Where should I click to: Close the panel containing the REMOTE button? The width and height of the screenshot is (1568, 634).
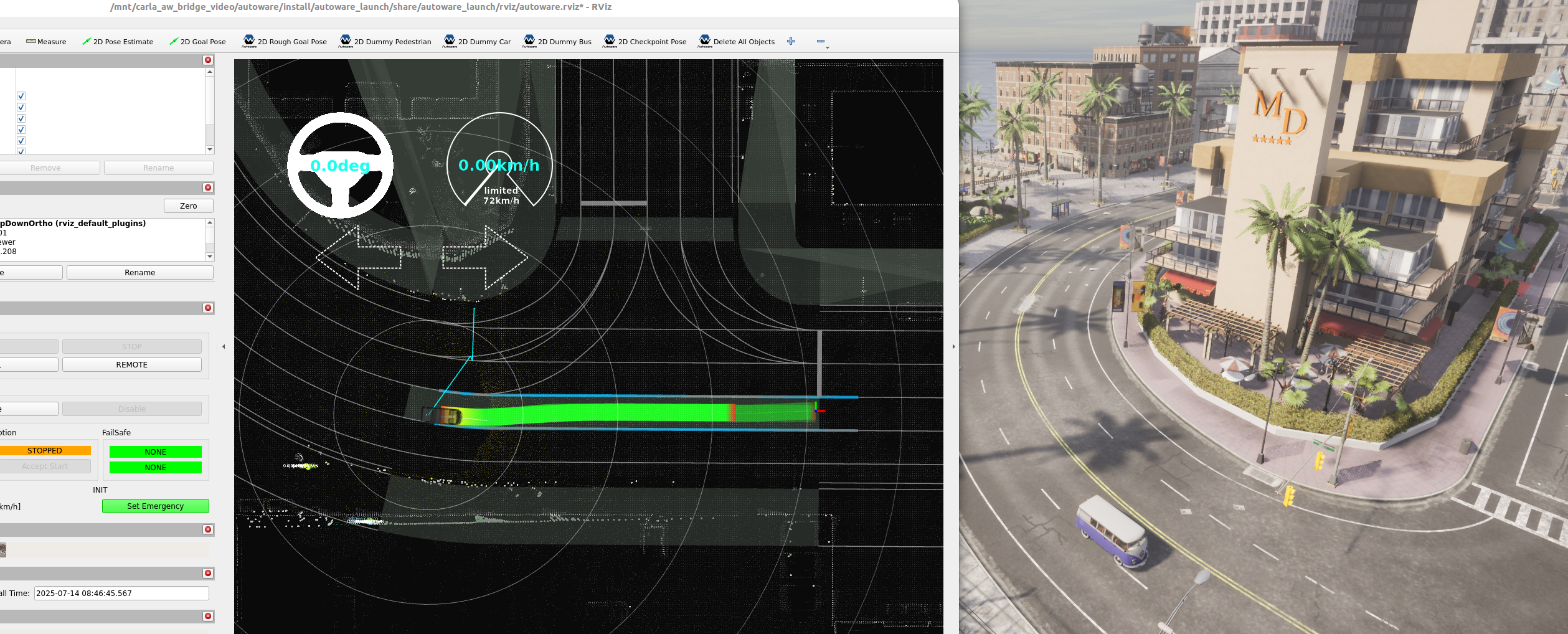208,308
